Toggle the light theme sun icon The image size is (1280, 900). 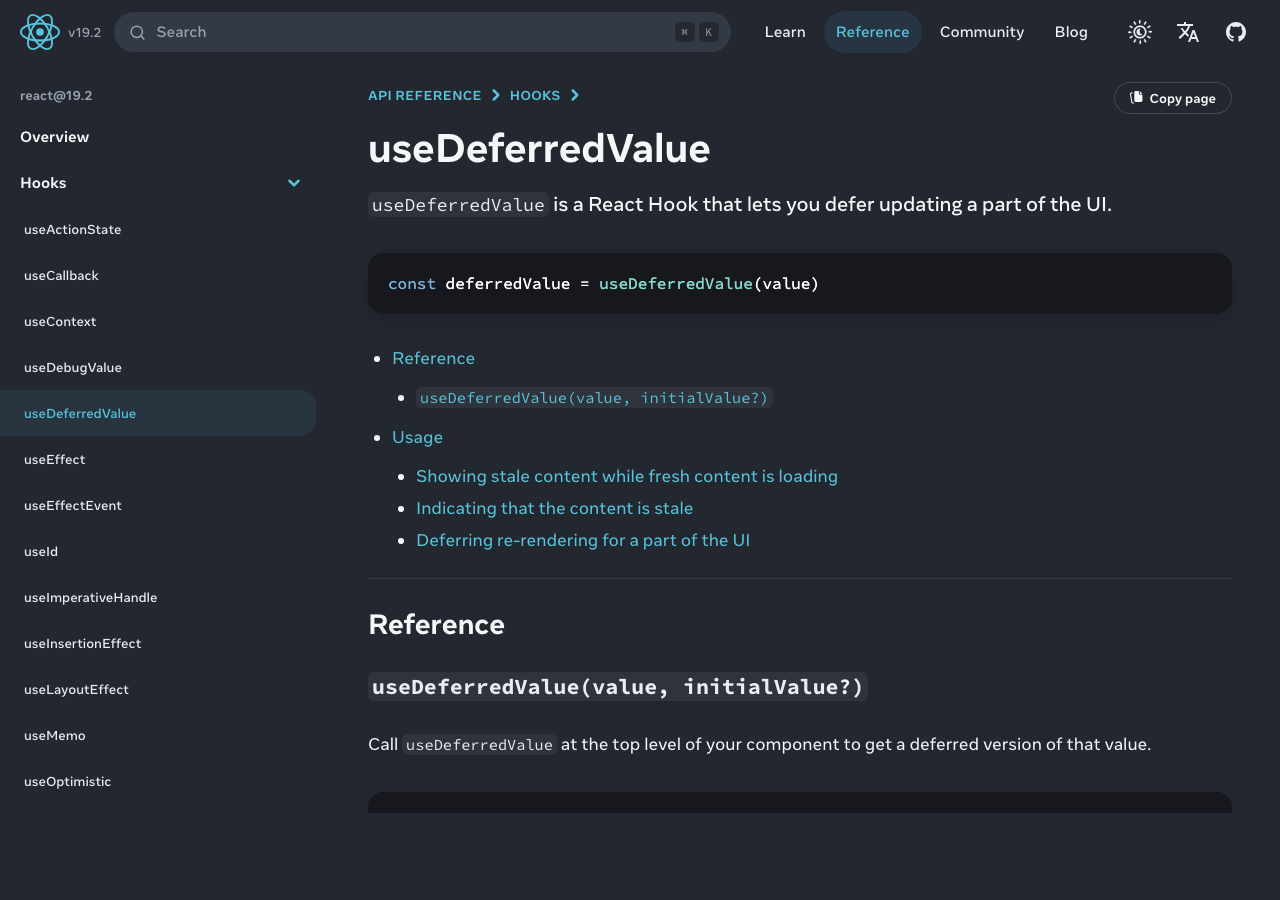point(1139,31)
